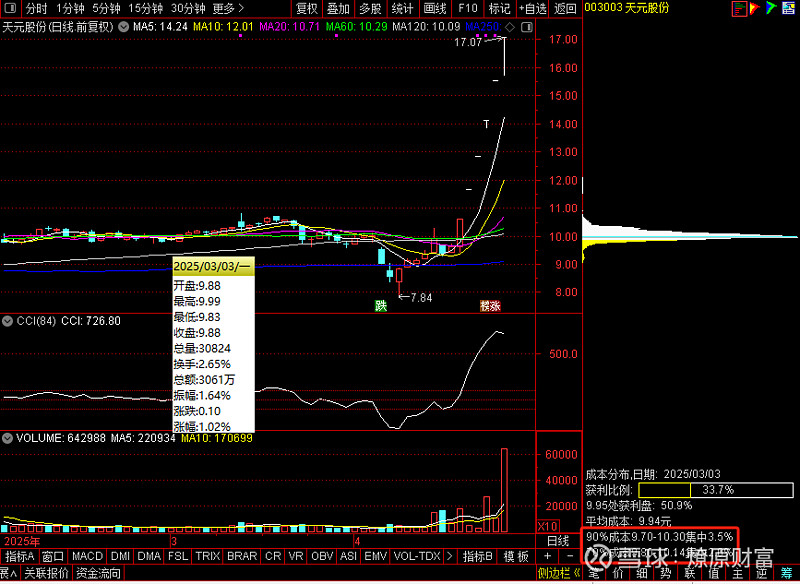Select the 细 sidebar tab
This screenshot has height=584, width=800.
(x=642, y=573)
